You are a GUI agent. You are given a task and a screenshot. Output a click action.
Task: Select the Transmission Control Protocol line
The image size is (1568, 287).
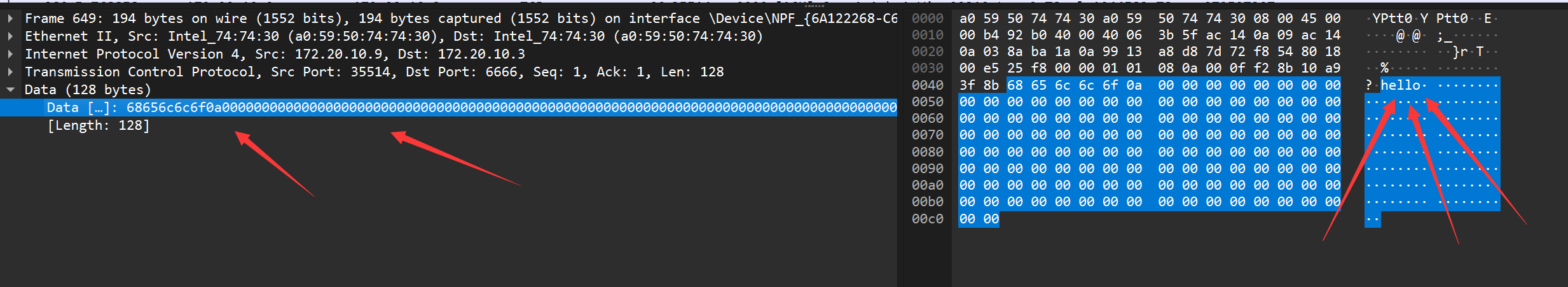coord(374,72)
